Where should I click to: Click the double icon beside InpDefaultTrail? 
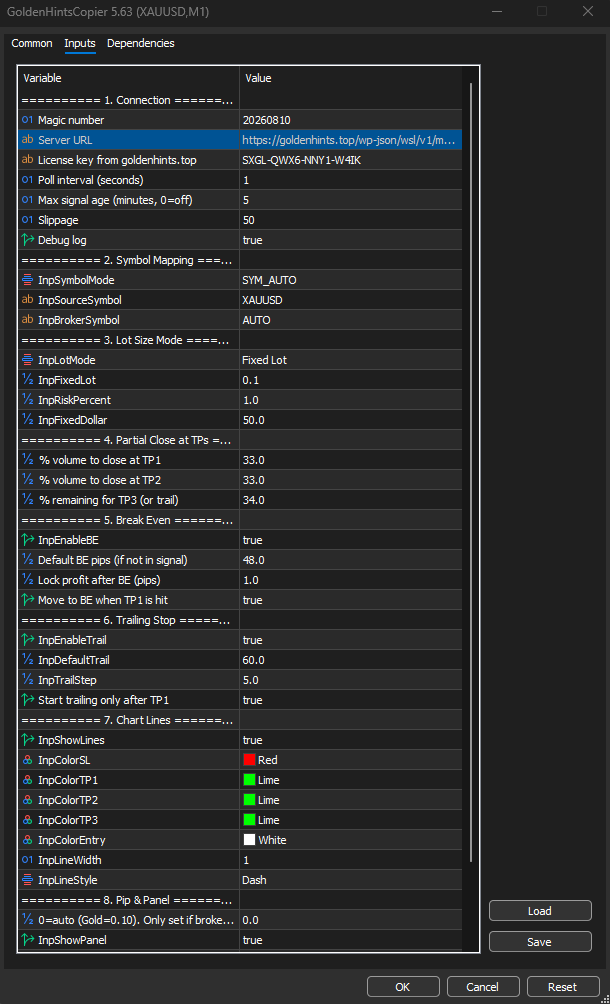(x=28, y=660)
